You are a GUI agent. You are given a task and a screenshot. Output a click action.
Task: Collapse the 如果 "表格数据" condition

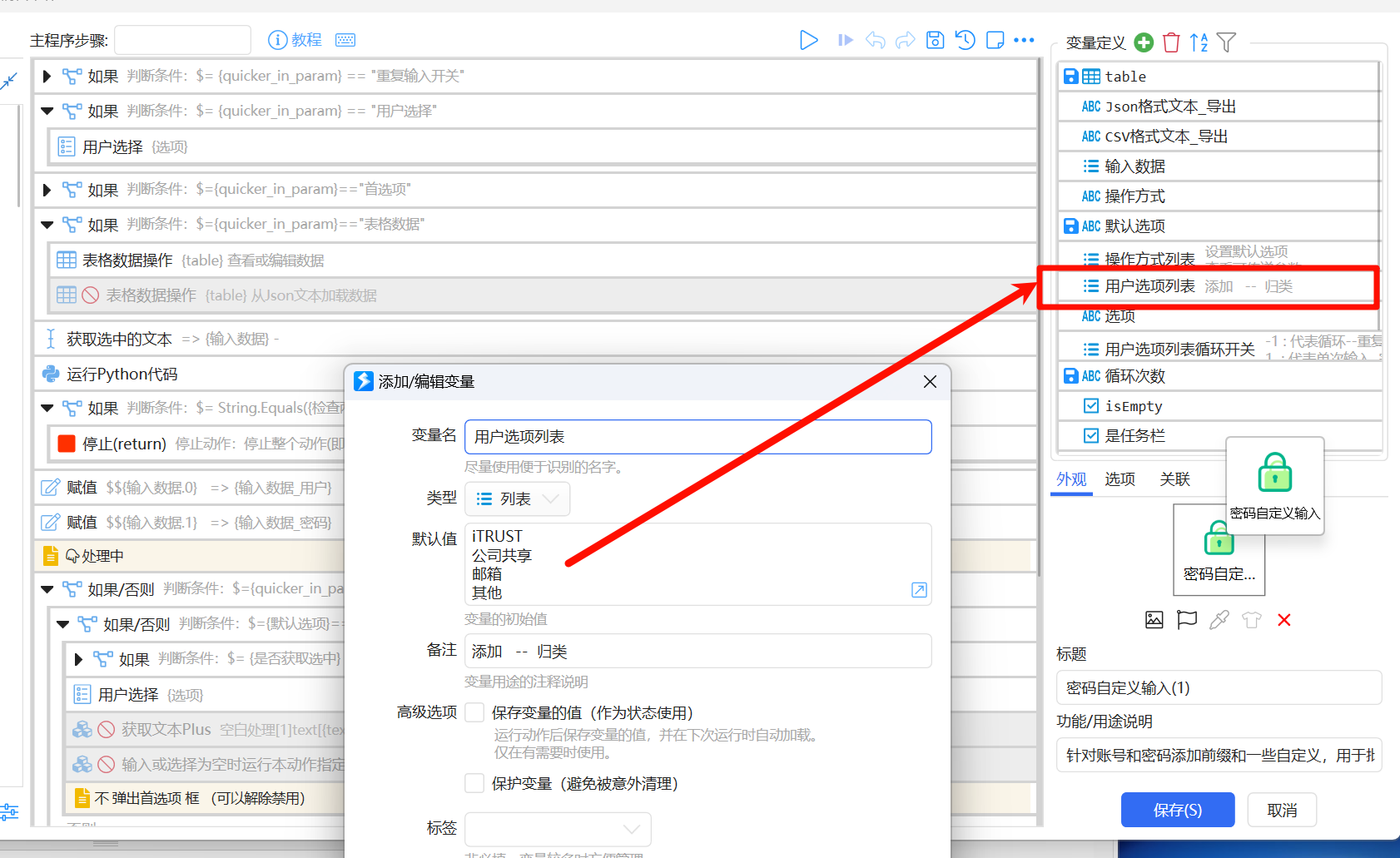point(47,225)
